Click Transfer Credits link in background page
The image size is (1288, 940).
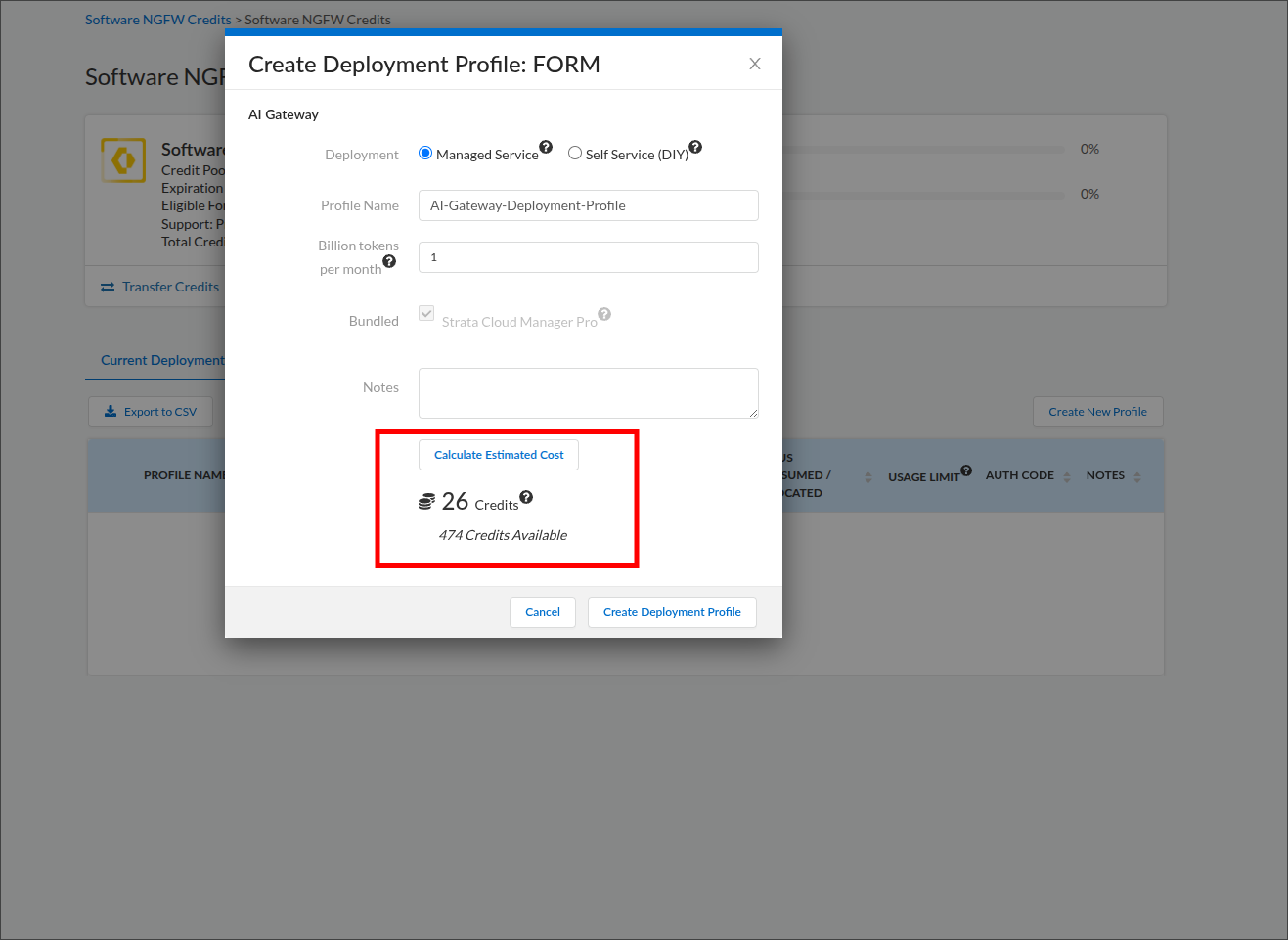coord(170,287)
